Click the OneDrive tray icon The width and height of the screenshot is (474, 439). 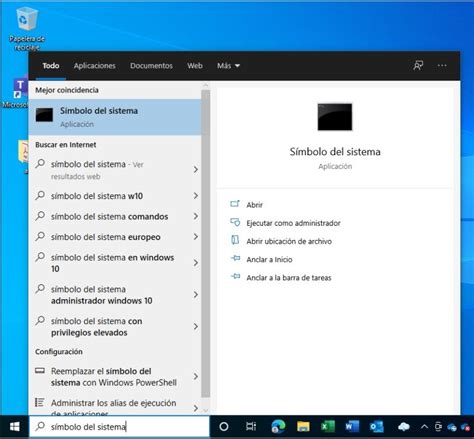[x=452, y=427]
